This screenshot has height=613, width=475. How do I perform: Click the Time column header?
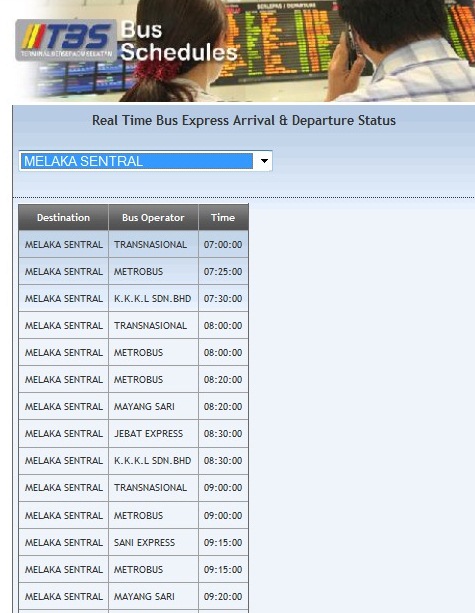pyautogui.click(x=223, y=217)
